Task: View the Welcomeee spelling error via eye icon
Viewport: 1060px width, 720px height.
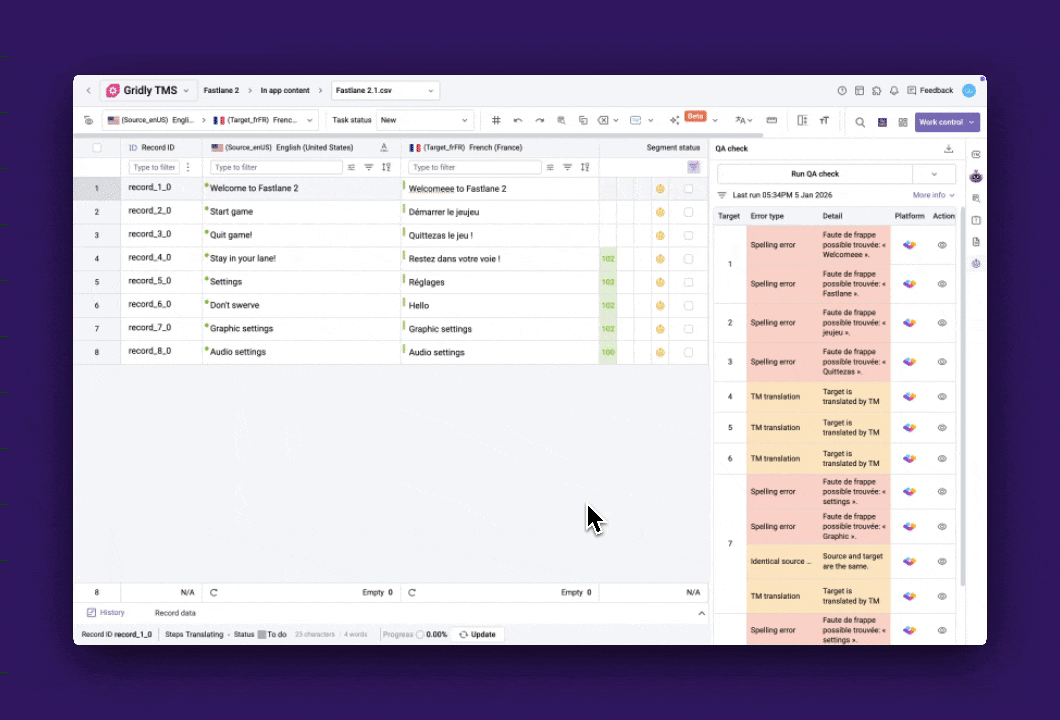Action: coord(942,245)
